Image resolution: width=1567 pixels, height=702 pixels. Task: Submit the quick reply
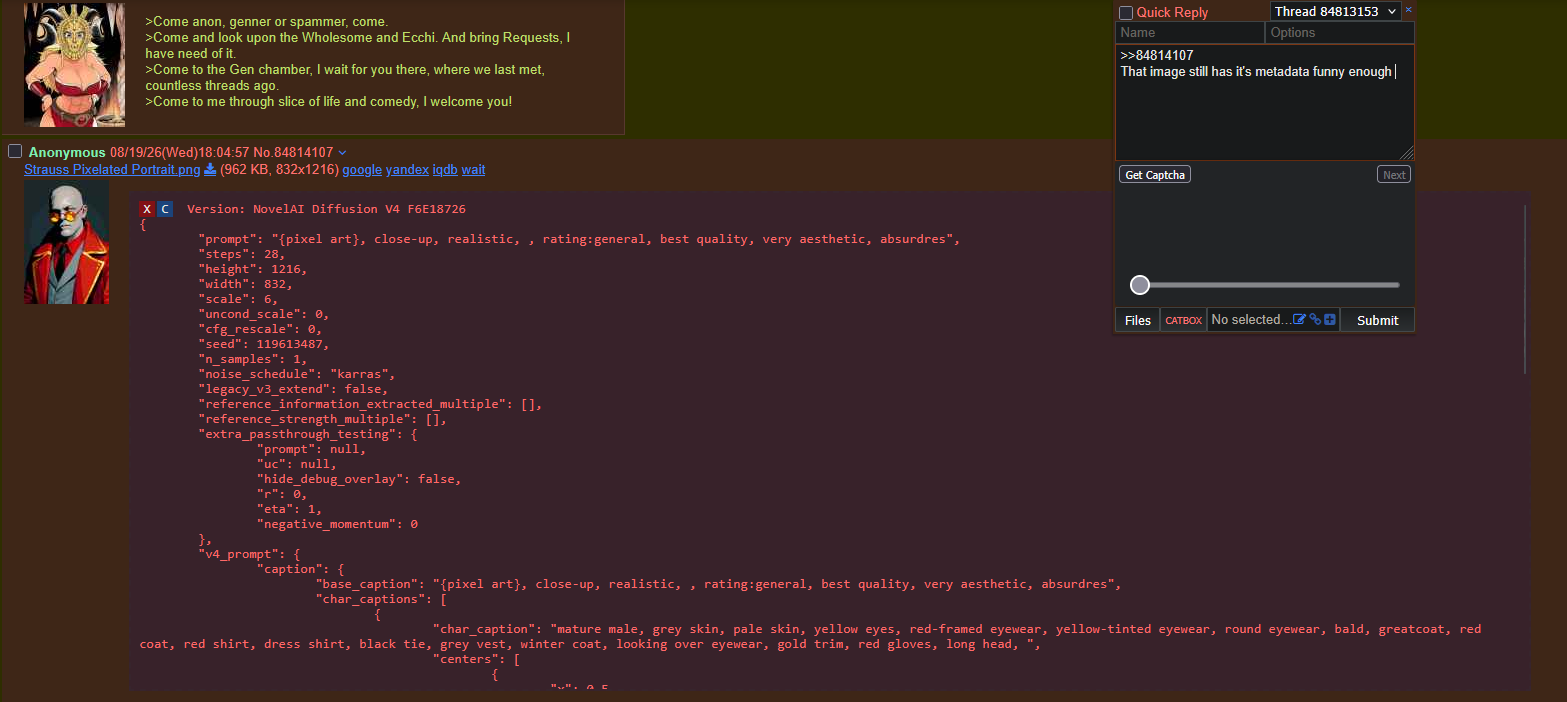pos(1377,320)
